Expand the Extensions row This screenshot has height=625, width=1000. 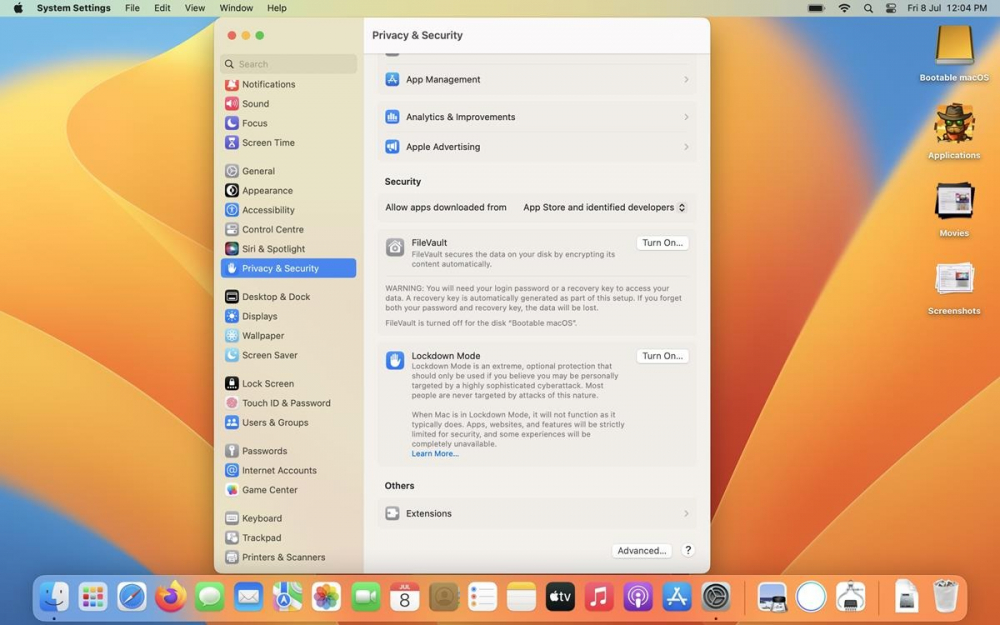click(x=537, y=514)
